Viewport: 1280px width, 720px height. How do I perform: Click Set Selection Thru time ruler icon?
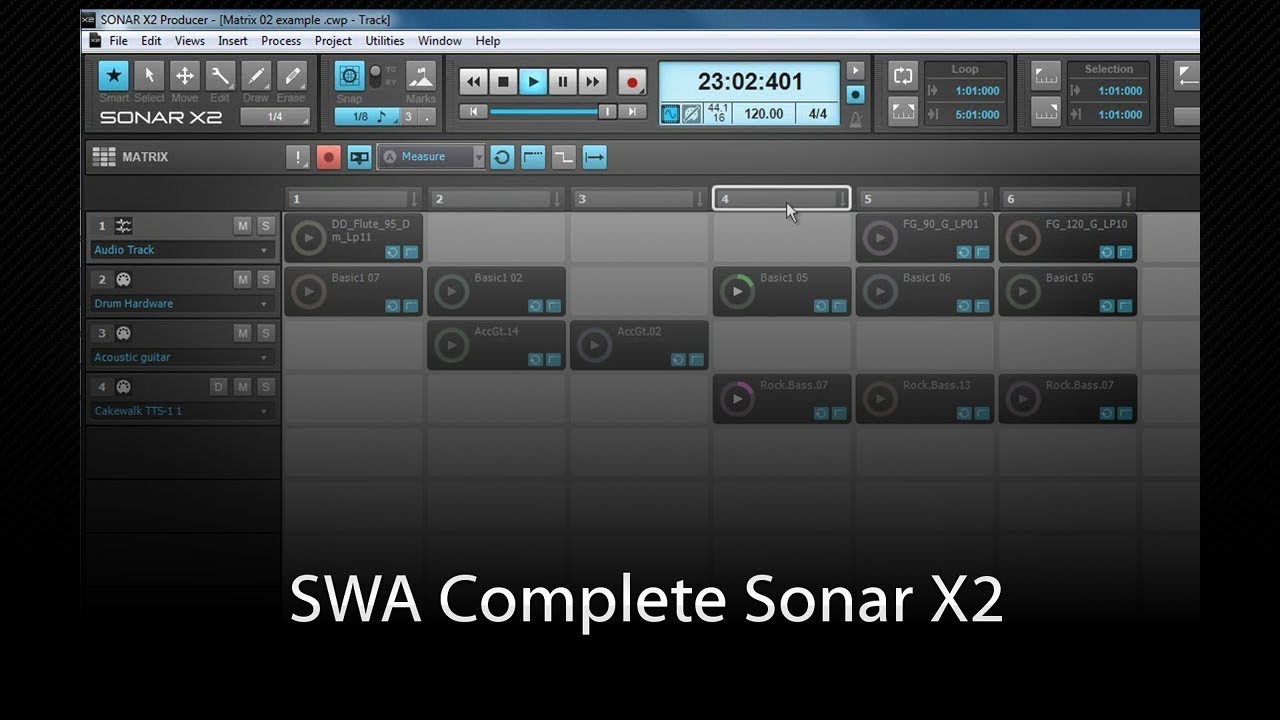pyautogui.click(x=1046, y=111)
